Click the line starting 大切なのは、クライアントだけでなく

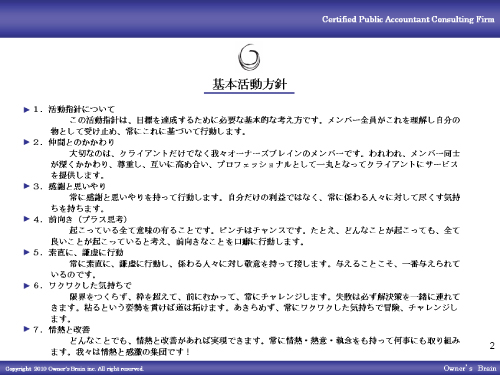click(265, 153)
